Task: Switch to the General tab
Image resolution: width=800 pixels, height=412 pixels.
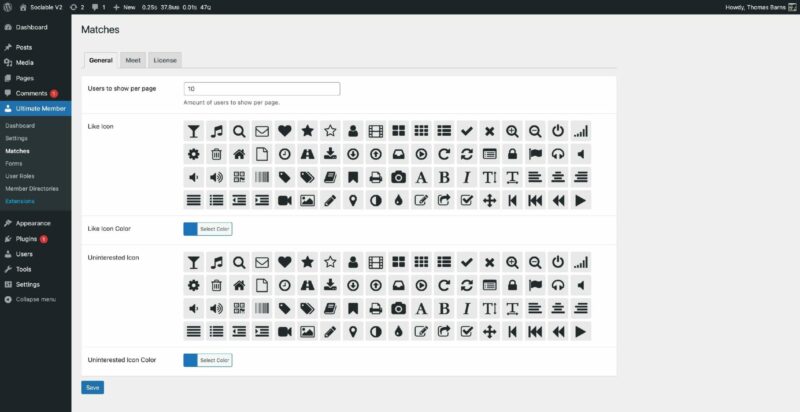Action: pyautogui.click(x=101, y=60)
